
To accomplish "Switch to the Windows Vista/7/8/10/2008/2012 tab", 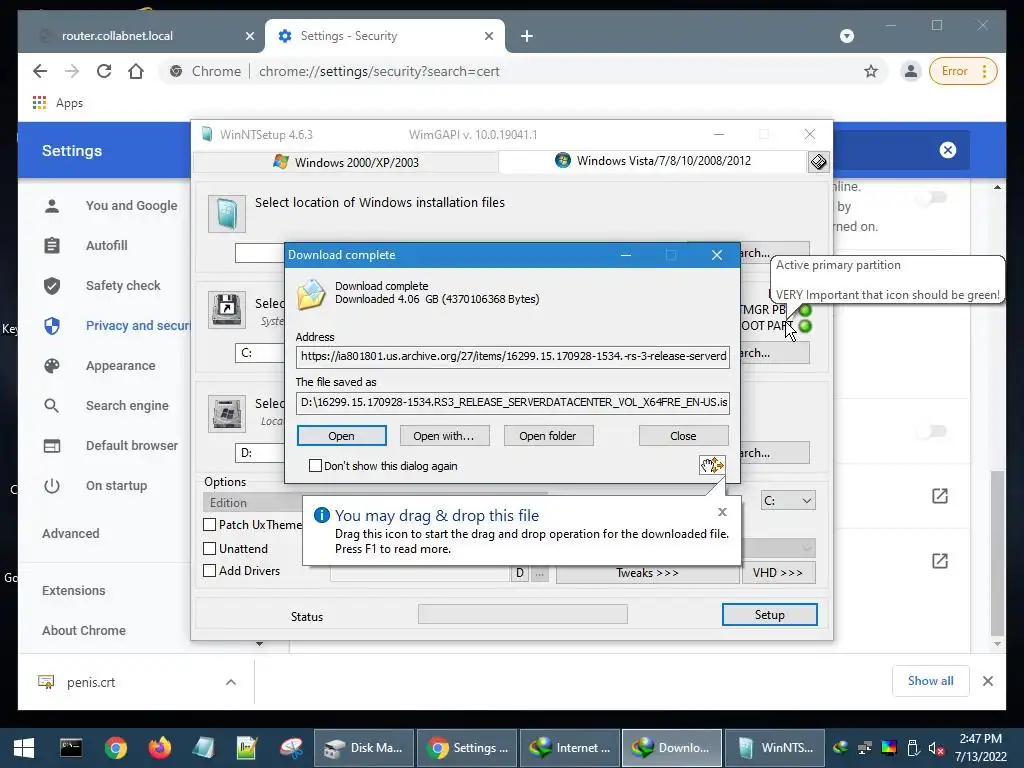I will click(x=653, y=161).
